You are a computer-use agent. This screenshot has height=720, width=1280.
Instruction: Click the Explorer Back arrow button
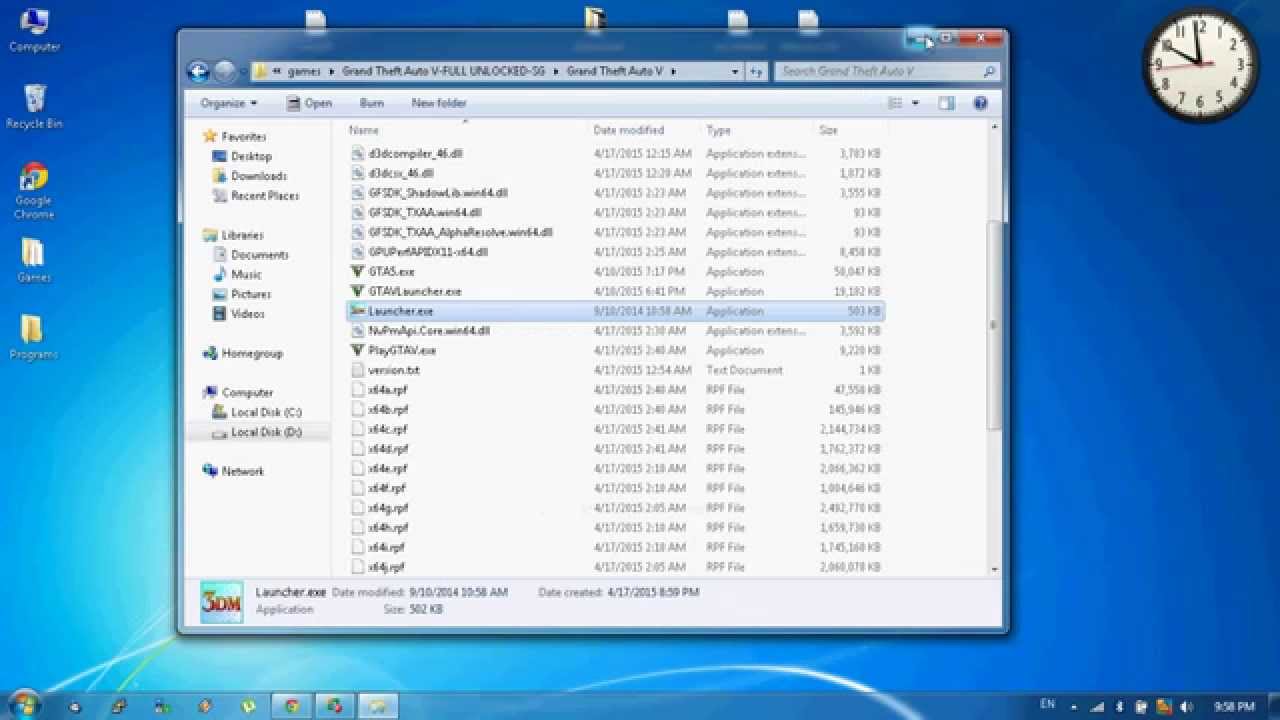click(x=198, y=71)
